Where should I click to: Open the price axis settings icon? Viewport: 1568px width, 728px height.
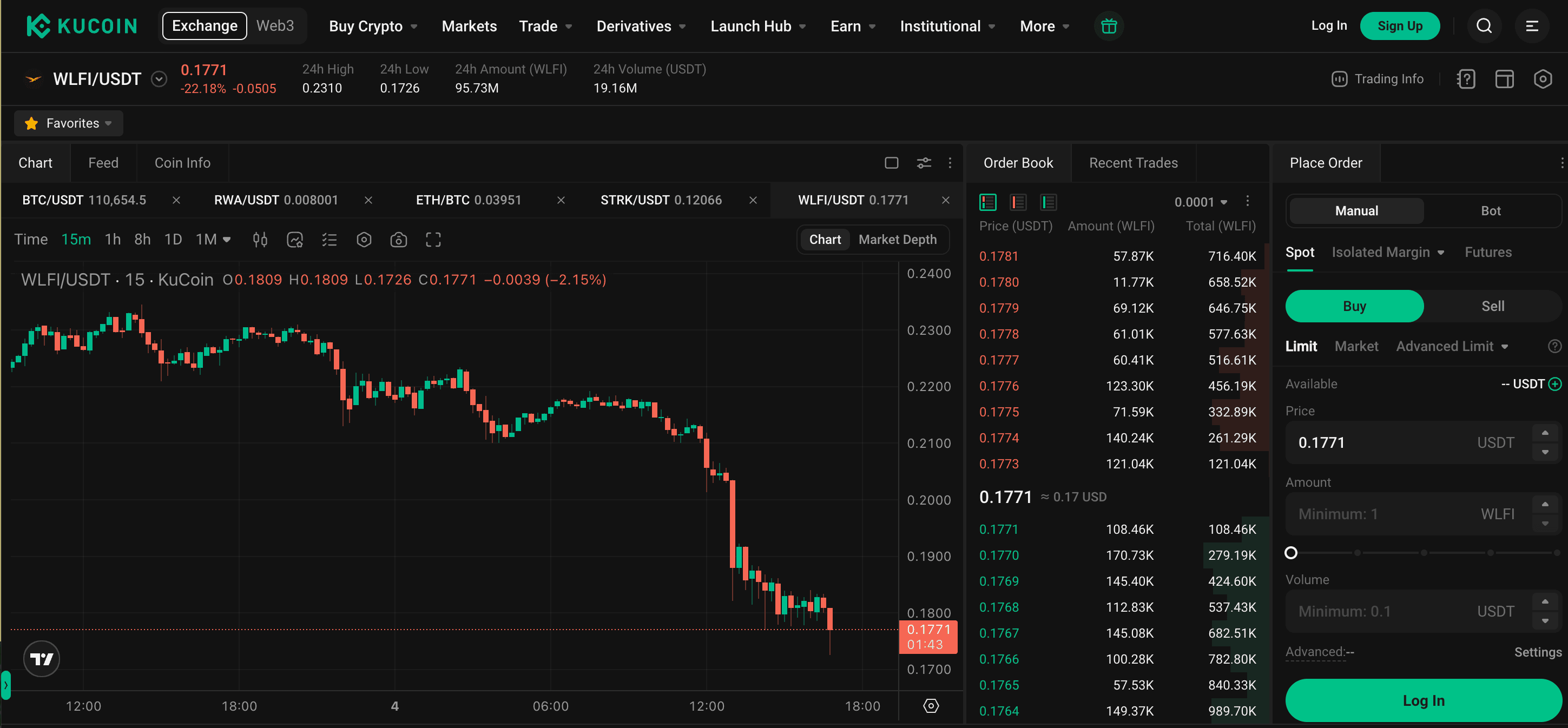pos(931,705)
